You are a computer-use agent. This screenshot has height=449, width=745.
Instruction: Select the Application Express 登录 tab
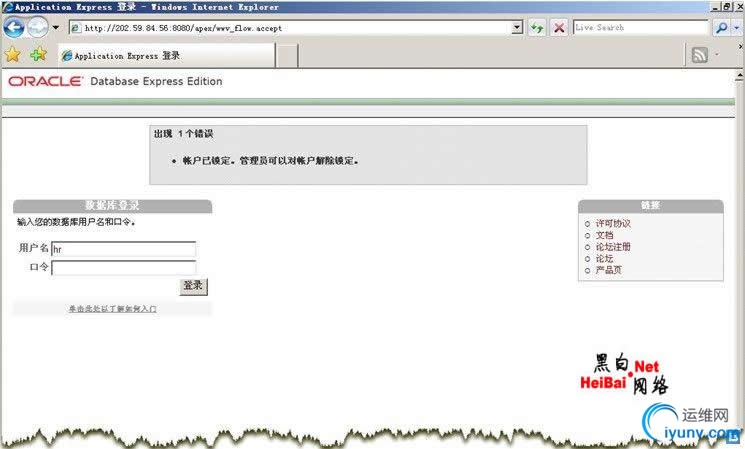(166, 56)
